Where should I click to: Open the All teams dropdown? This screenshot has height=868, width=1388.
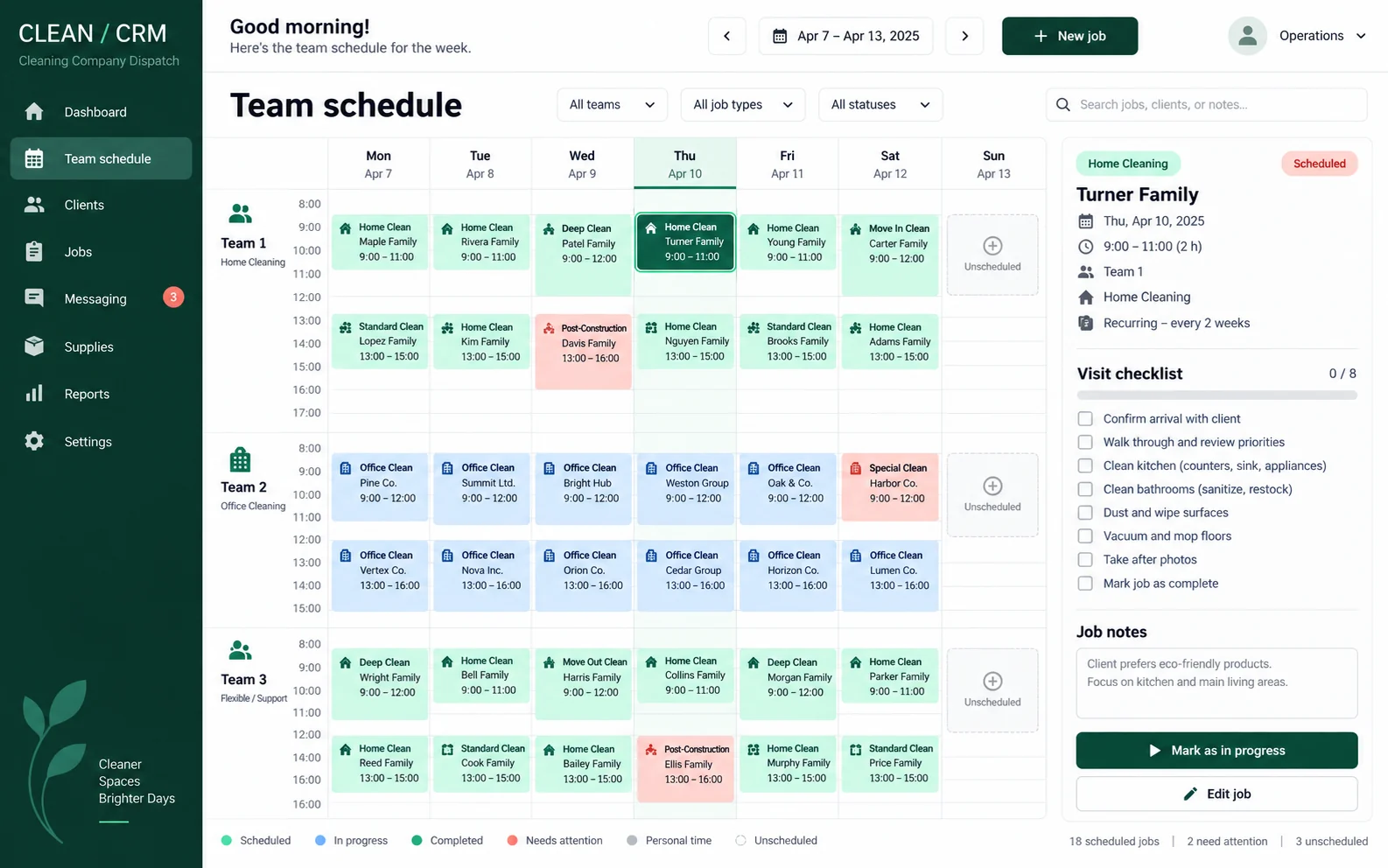pos(612,105)
